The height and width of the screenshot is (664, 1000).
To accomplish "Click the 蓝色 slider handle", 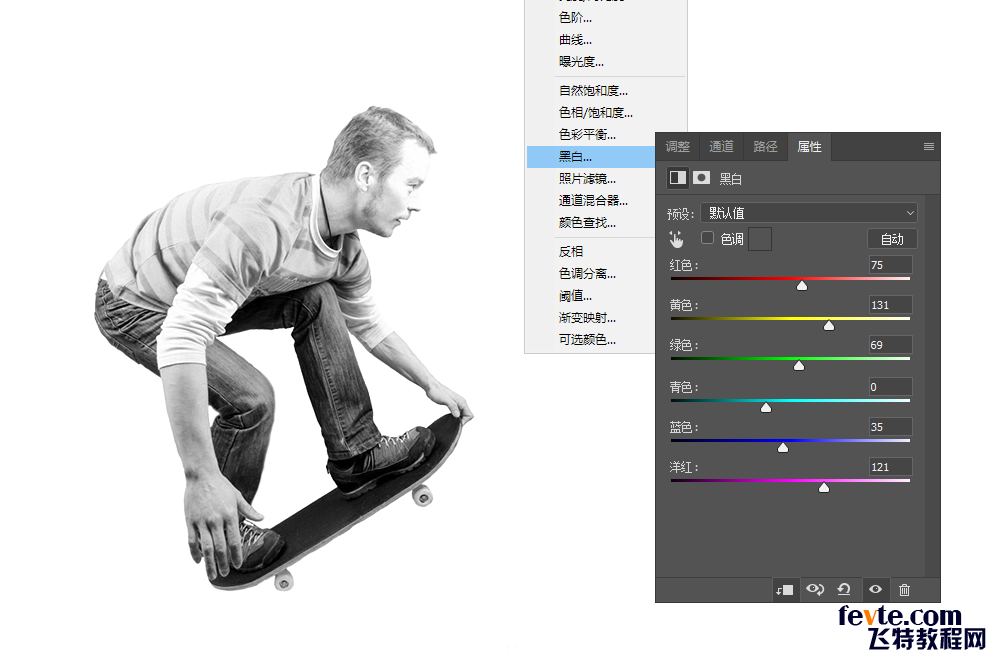I will click(x=783, y=448).
